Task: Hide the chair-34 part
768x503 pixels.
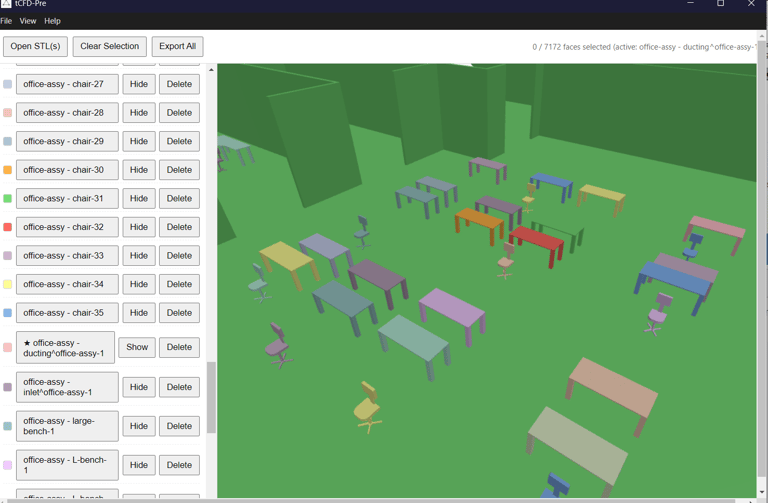Action: tap(139, 284)
